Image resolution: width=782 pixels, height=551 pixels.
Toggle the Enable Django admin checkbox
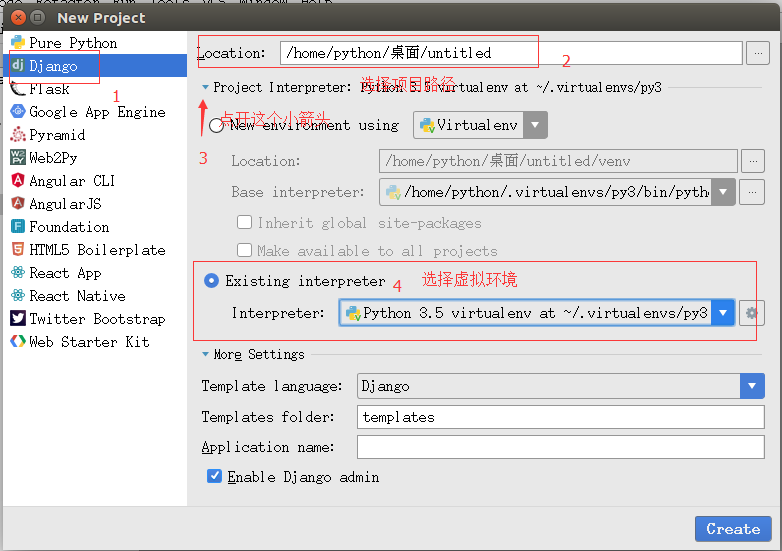click(x=214, y=476)
